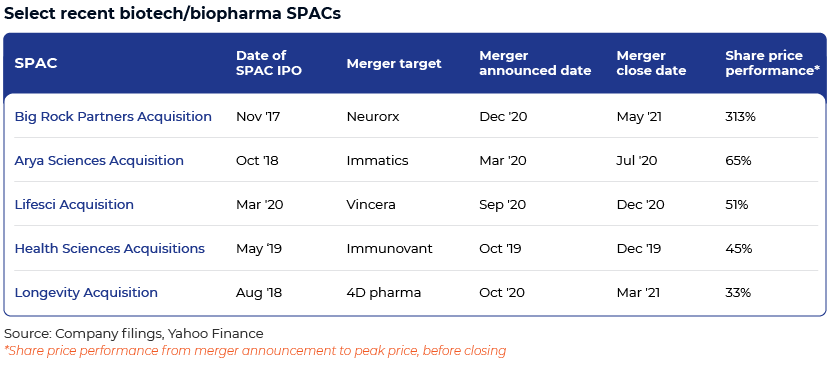Select the Merger announced date header

(535, 63)
